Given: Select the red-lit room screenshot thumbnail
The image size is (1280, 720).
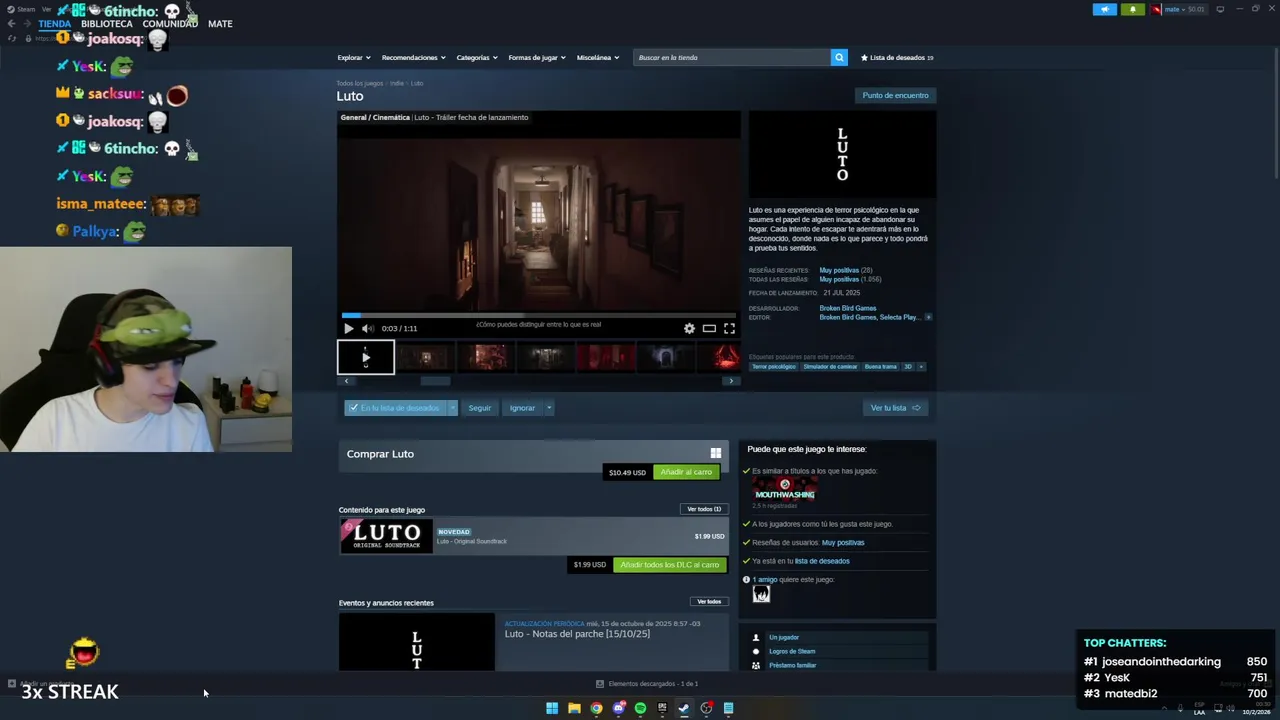Looking at the screenshot, I should [x=605, y=357].
